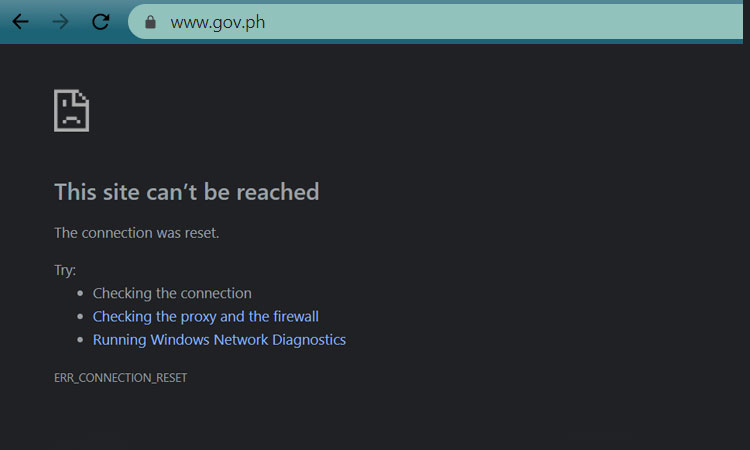Launch Running Windows Network Diagnostics
The image size is (750, 450).
(219, 339)
